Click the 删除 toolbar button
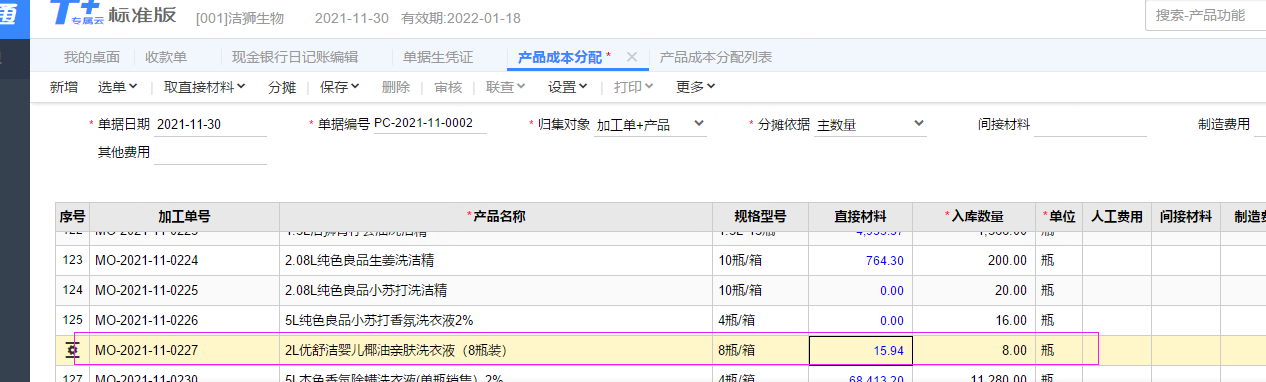Viewport: 1266px width, 382px height. click(396, 87)
